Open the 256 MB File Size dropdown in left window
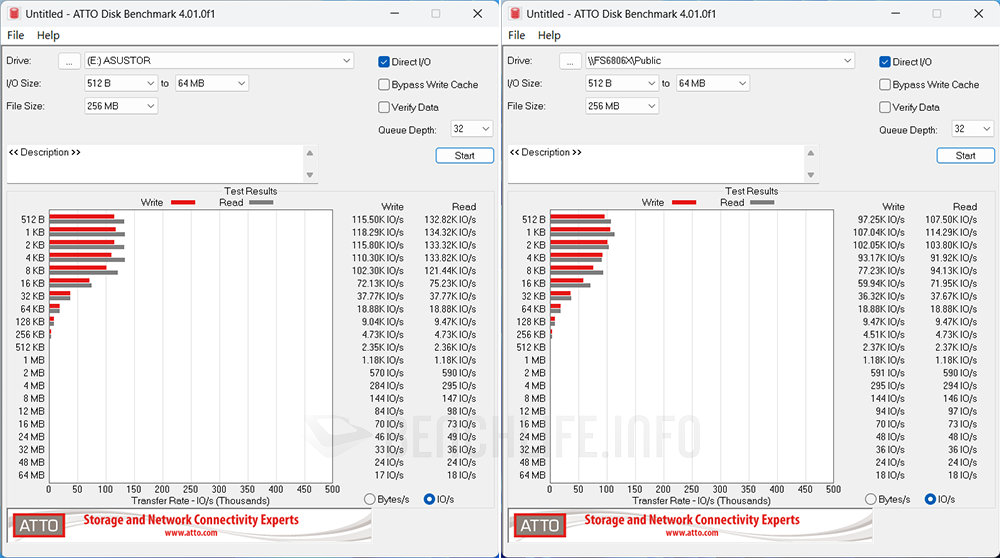This screenshot has height=558, width=1000. coord(150,106)
